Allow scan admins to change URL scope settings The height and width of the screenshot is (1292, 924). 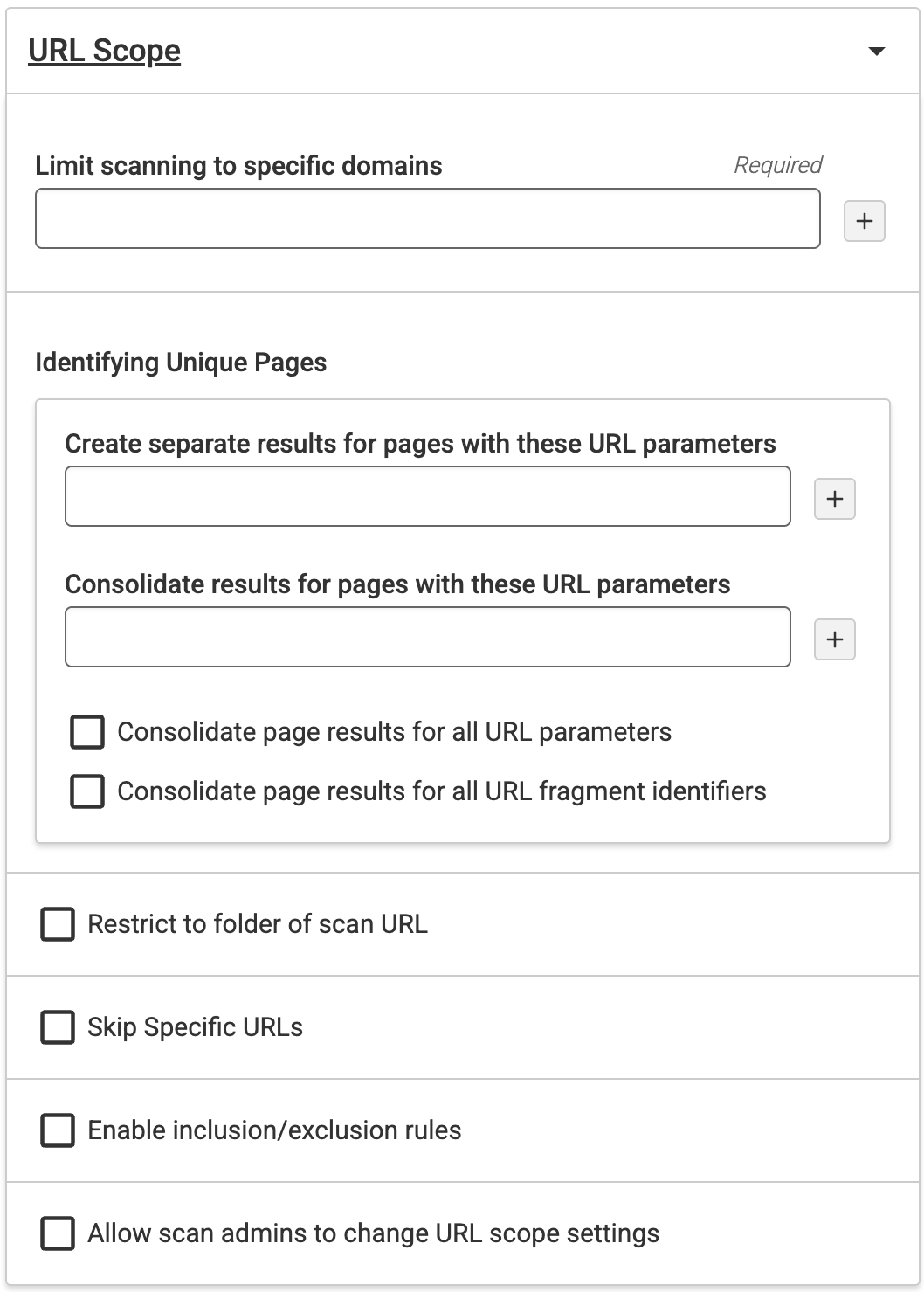(58, 1233)
